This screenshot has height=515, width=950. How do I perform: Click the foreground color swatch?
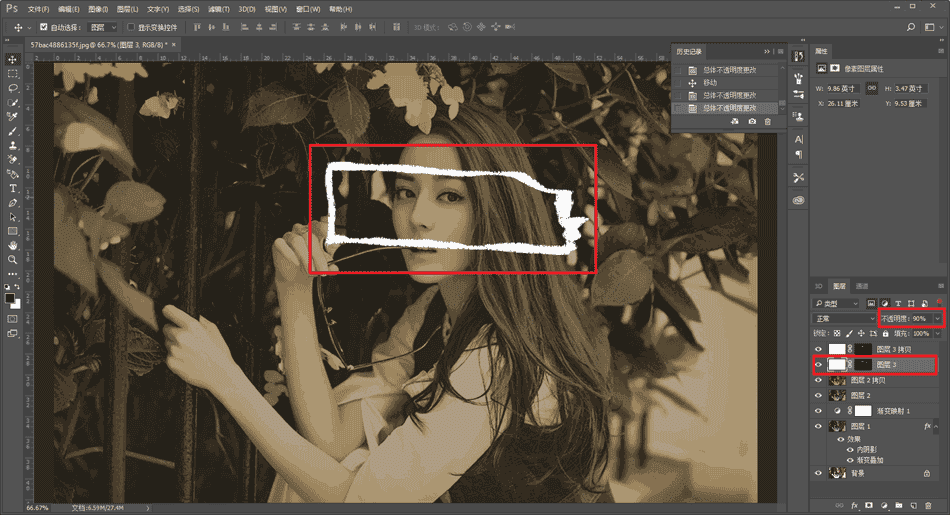point(10,297)
